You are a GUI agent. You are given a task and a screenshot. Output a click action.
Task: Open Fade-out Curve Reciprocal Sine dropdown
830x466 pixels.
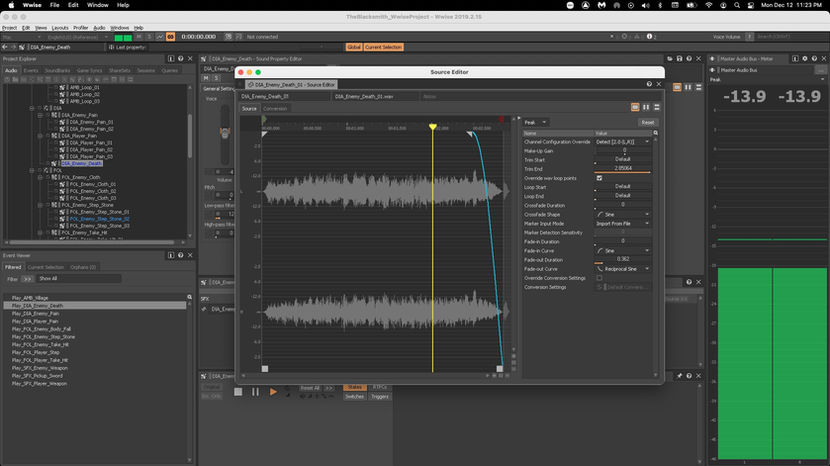(622, 269)
